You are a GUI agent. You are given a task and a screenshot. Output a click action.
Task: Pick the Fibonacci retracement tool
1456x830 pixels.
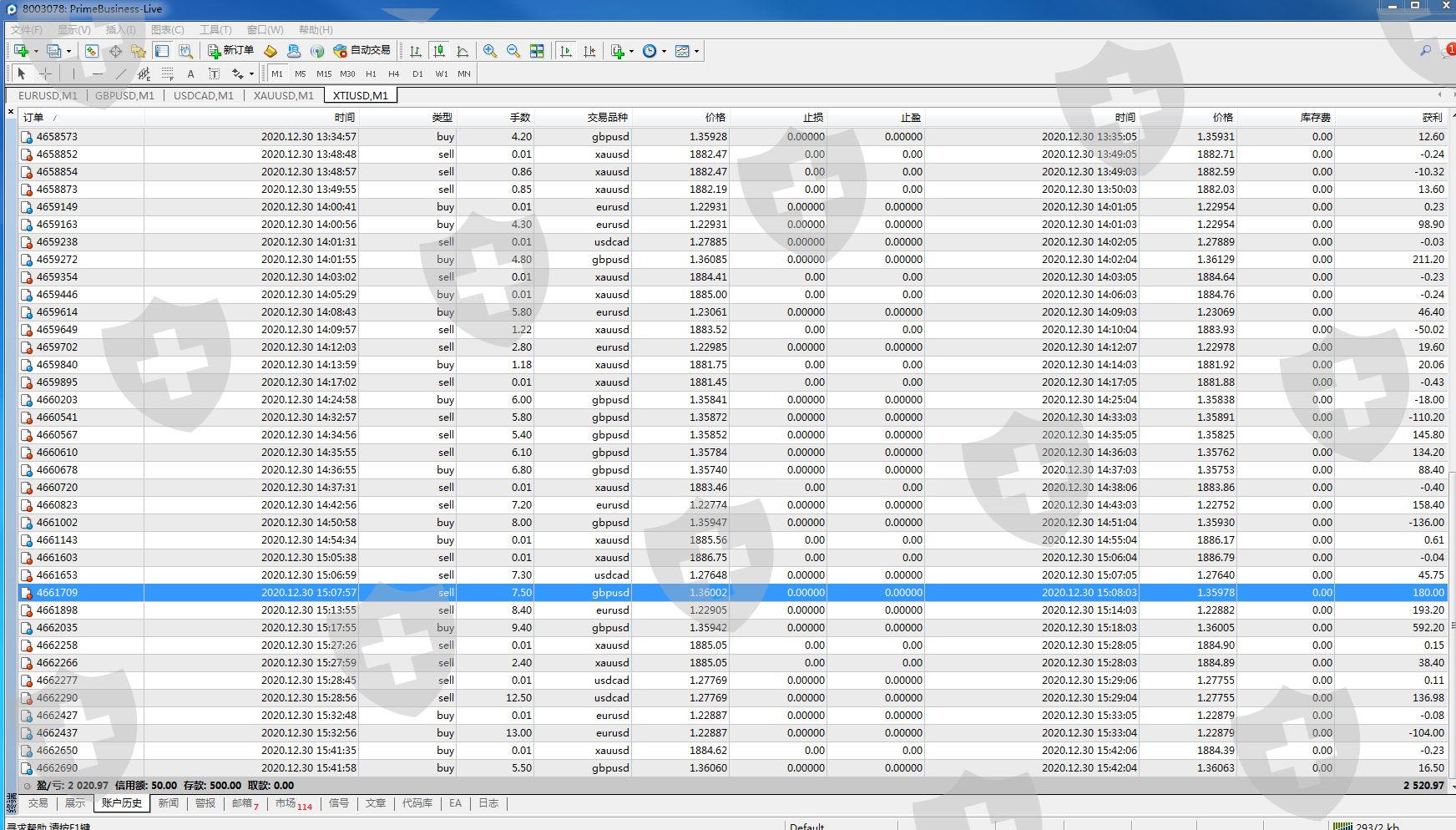167,73
